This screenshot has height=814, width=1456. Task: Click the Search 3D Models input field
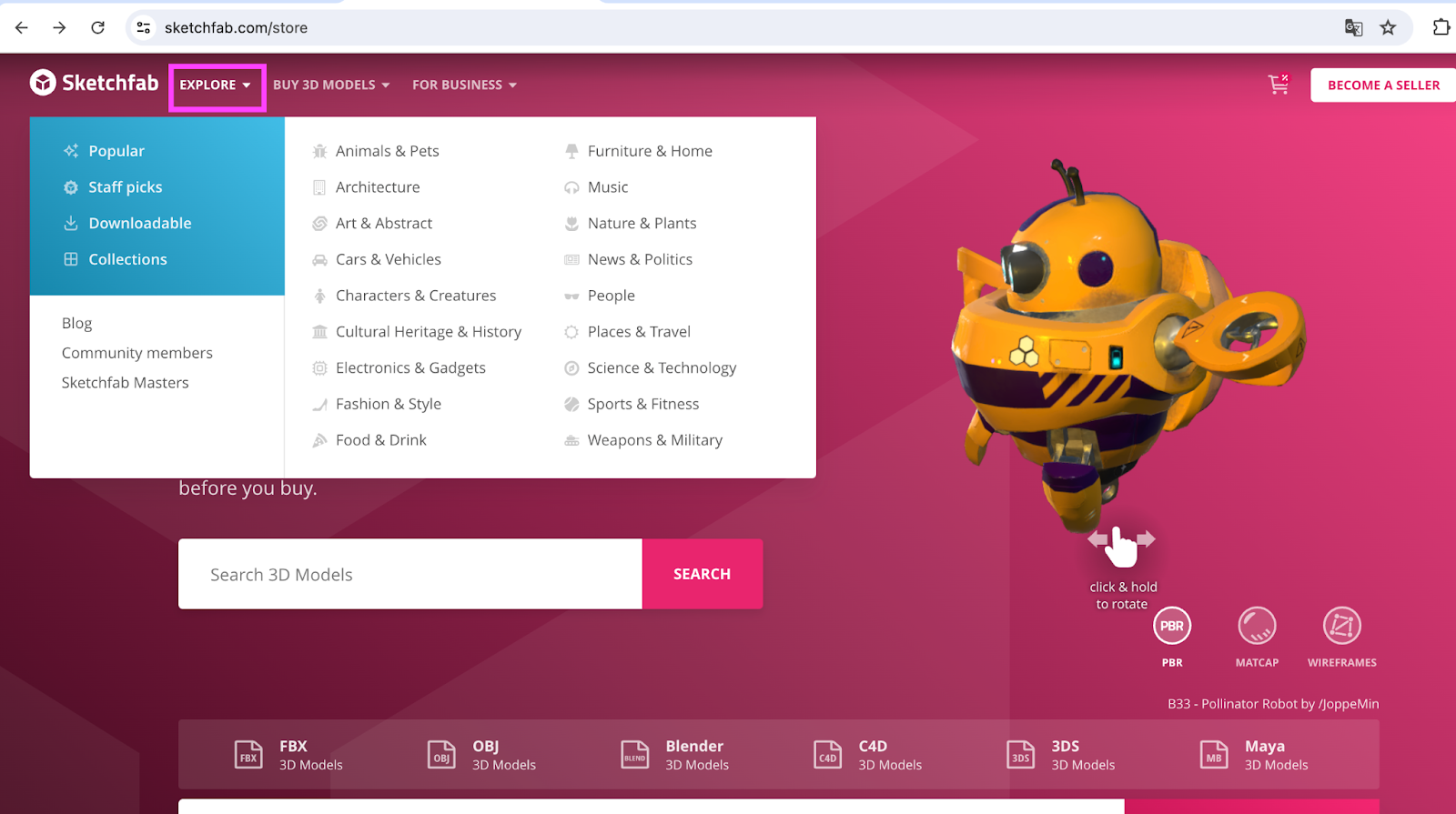point(409,574)
